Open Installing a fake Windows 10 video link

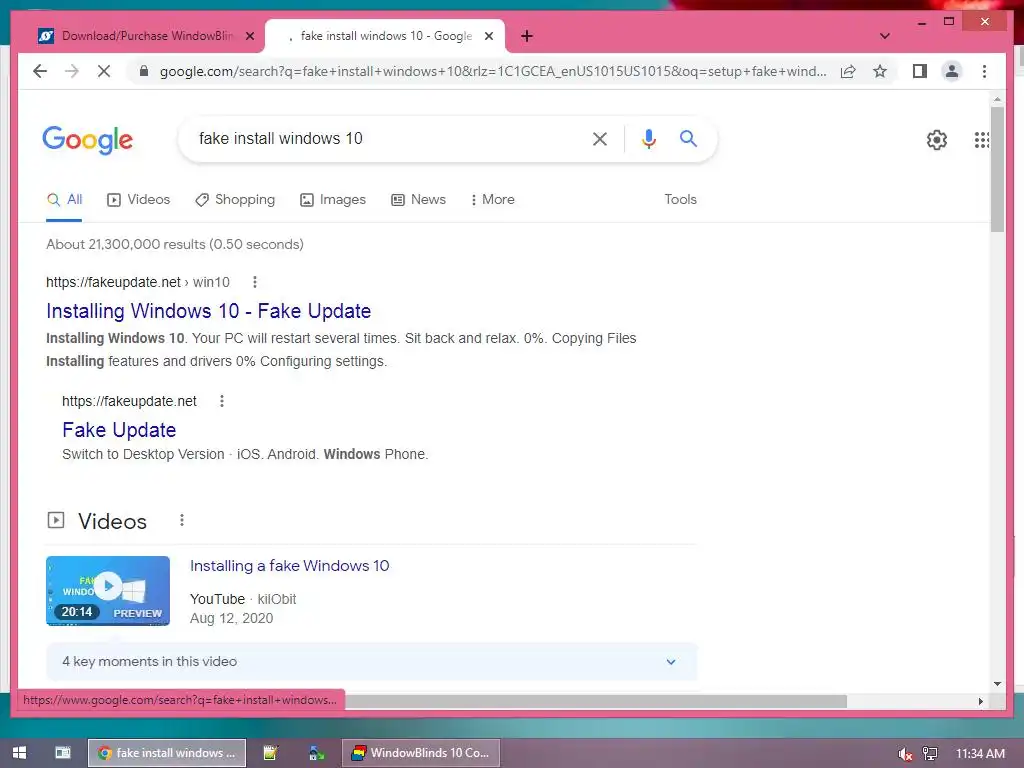(289, 566)
